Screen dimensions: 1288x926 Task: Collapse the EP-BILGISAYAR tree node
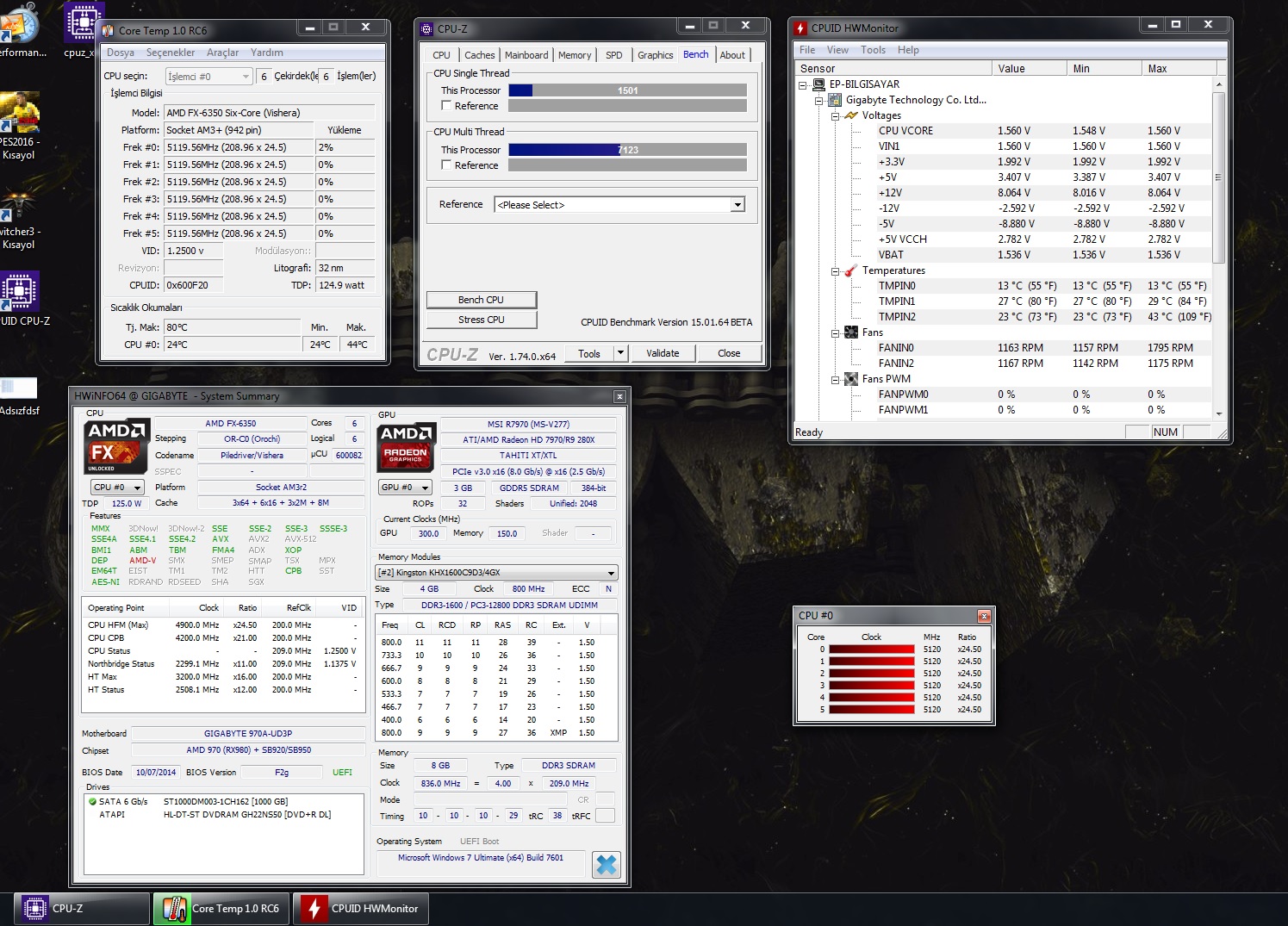click(803, 85)
